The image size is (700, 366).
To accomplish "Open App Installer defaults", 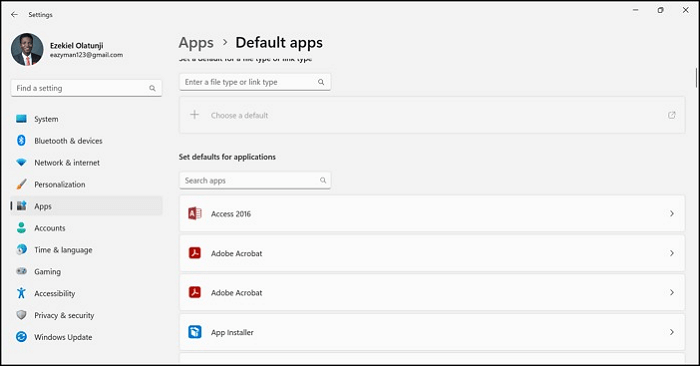I will pos(432,332).
